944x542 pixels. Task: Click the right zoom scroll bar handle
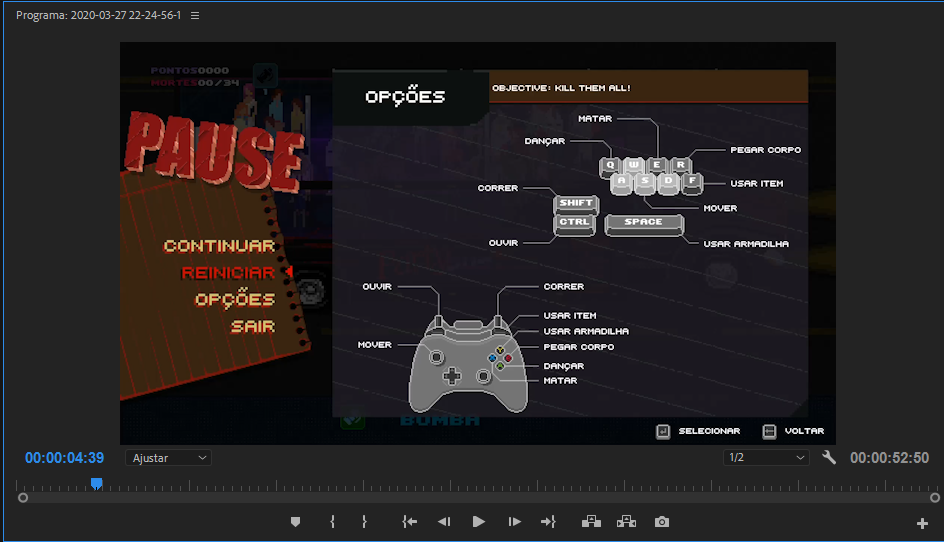tap(935, 498)
